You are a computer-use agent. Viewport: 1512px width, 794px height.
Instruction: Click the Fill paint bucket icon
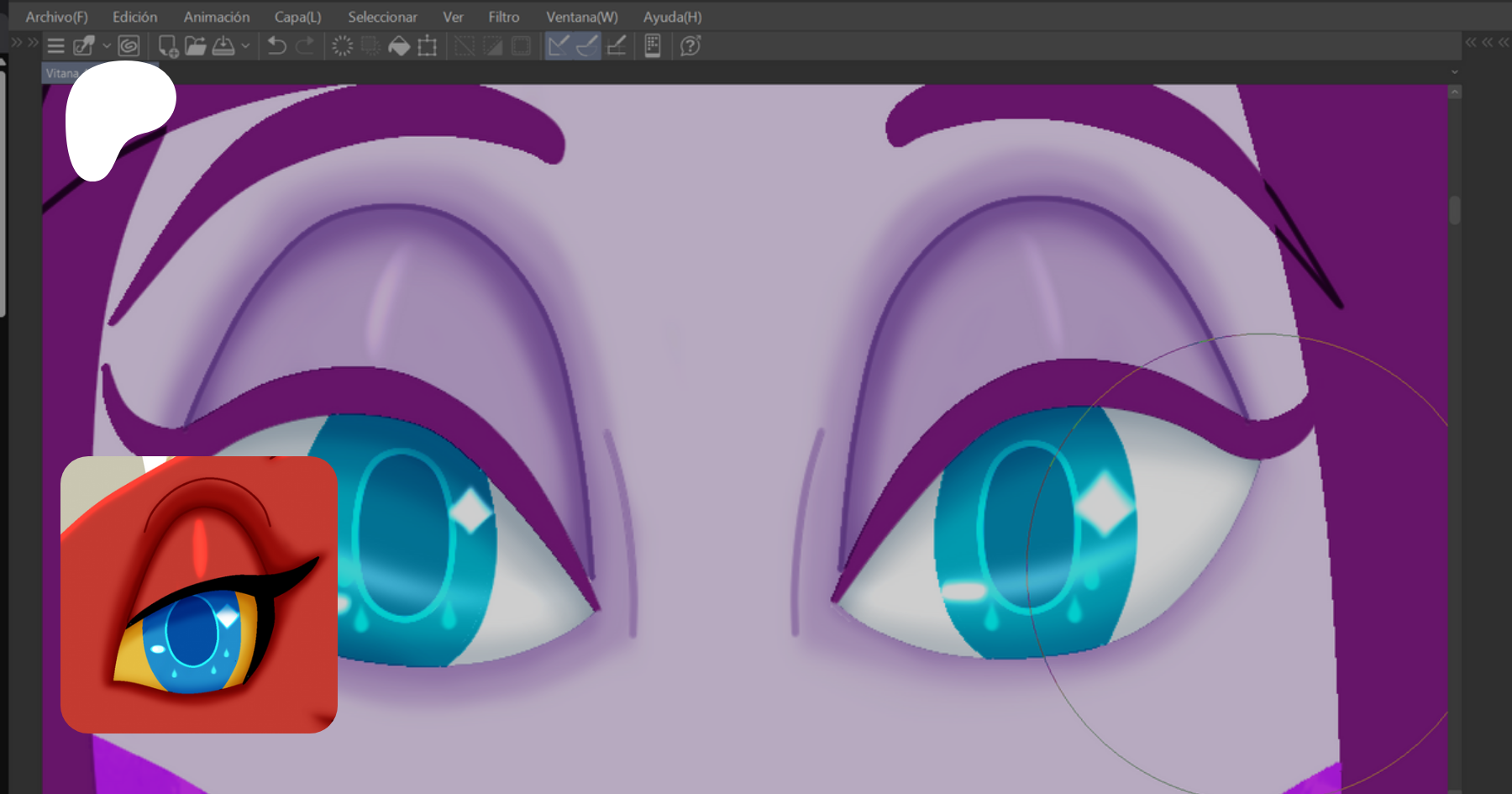coord(399,46)
